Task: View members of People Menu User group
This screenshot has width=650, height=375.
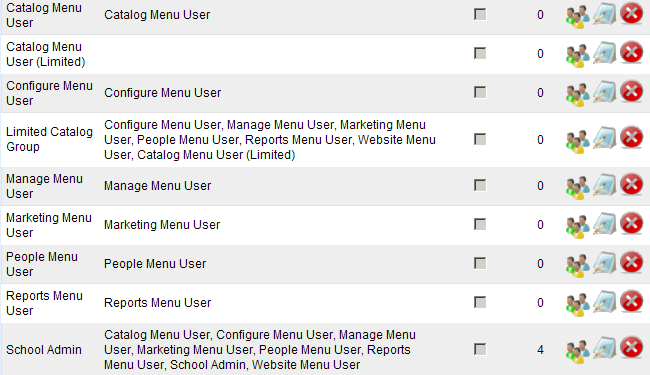Action: point(578,264)
